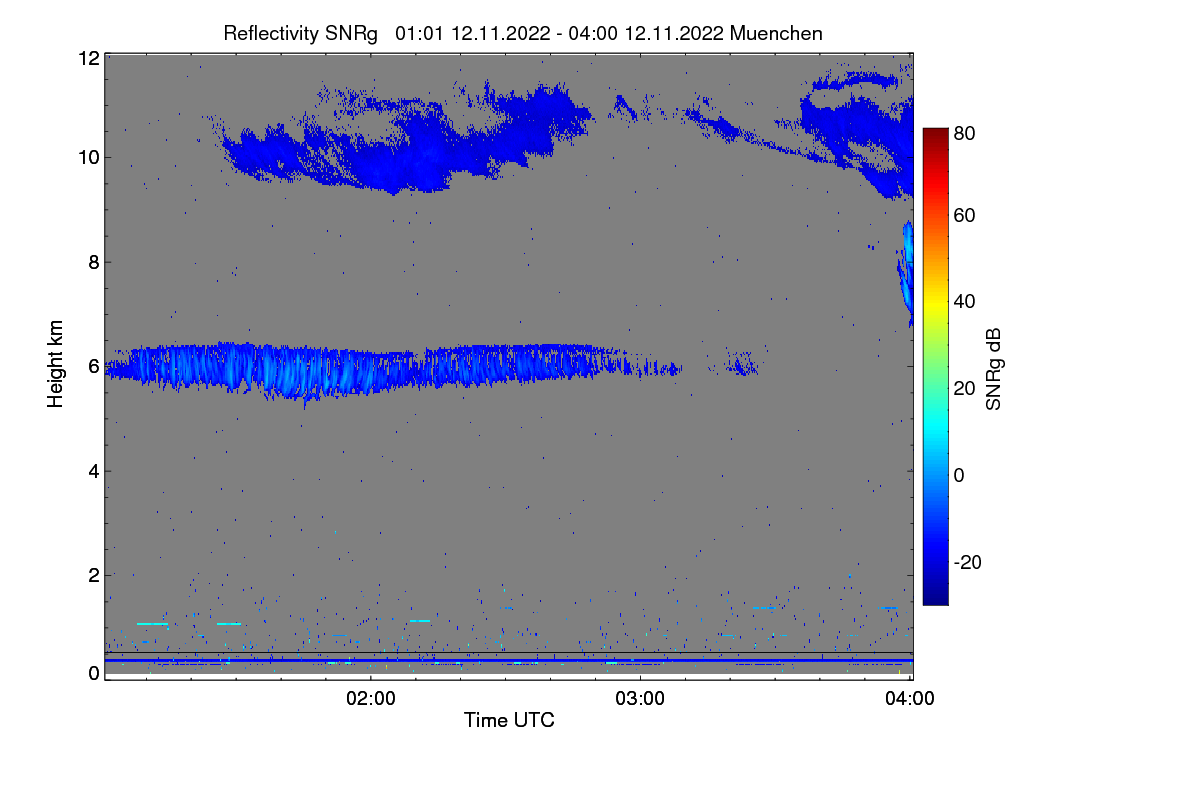The width and height of the screenshot is (1200, 800).
Task: Click the colorbar tick label '60'
Action: (x=965, y=216)
